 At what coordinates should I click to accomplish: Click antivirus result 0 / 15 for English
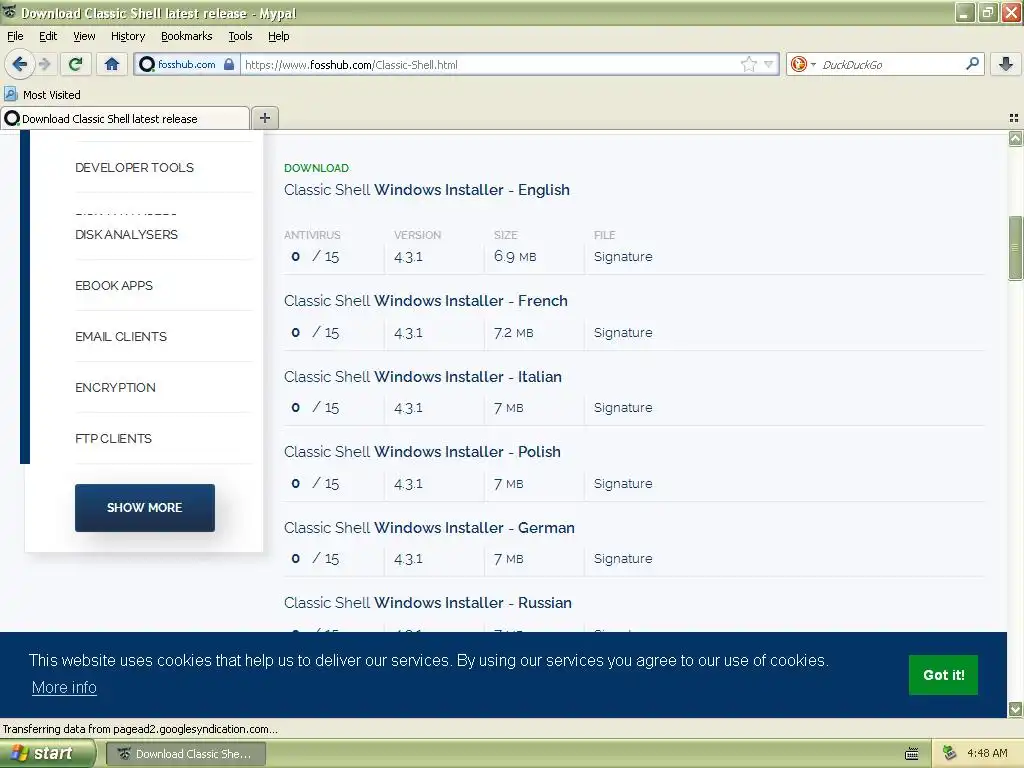pos(315,257)
